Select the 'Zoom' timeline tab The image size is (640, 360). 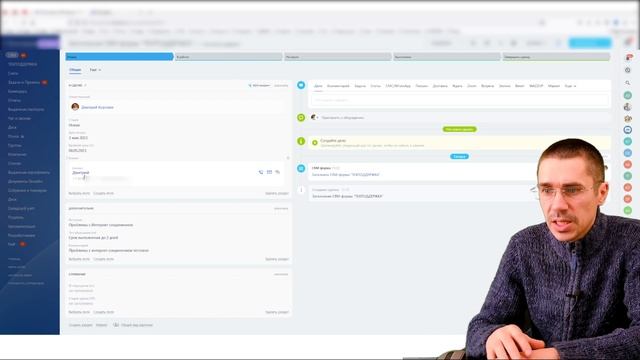pyautogui.click(x=471, y=86)
